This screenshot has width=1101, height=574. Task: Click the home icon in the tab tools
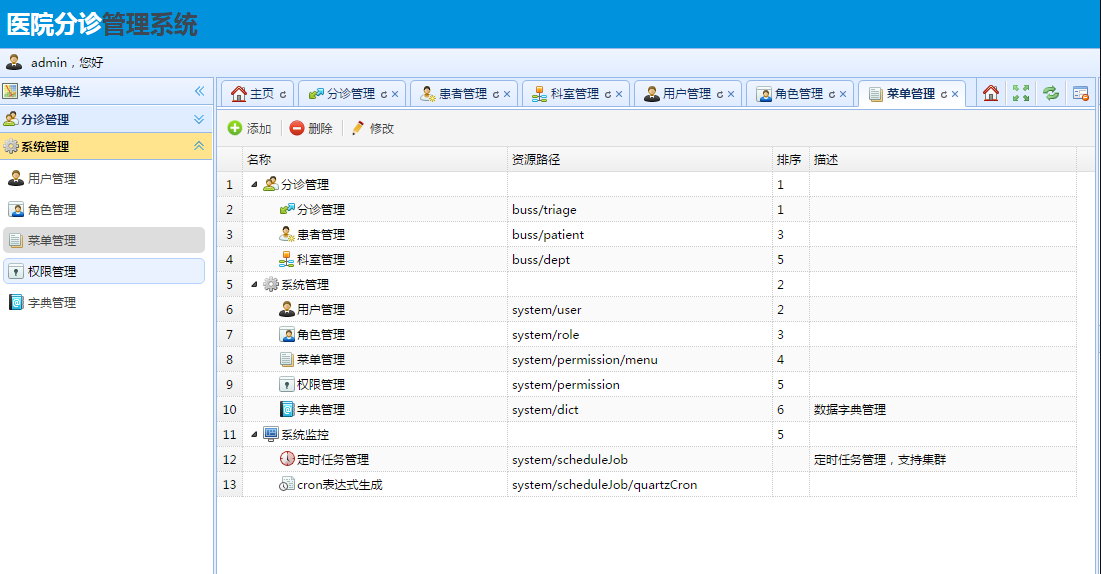[991, 93]
